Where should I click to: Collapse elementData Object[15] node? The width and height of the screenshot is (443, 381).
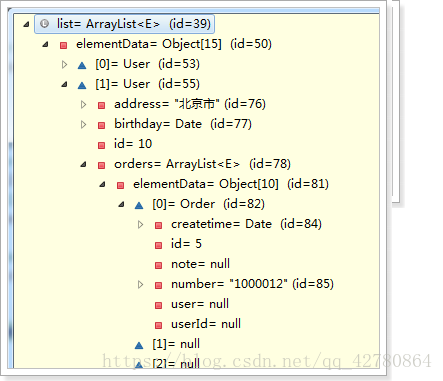point(46,44)
